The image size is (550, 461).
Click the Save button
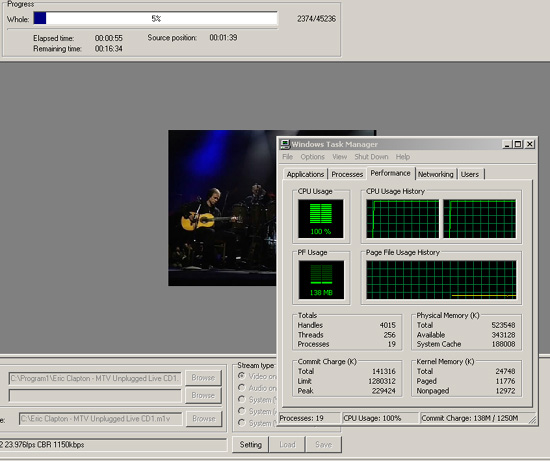(x=323, y=445)
